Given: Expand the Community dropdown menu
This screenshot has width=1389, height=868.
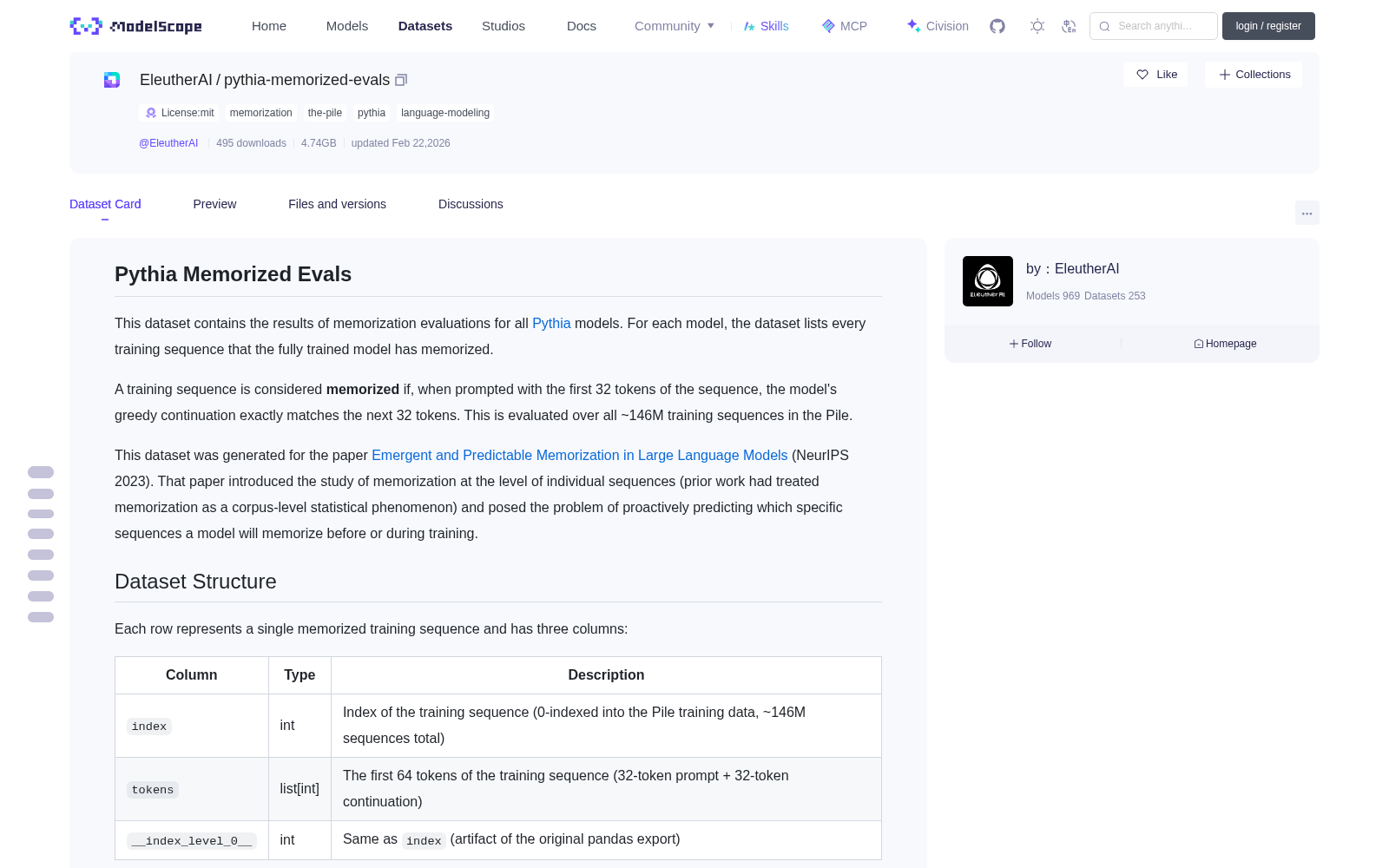Looking at the screenshot, I should tap(675, 26).
